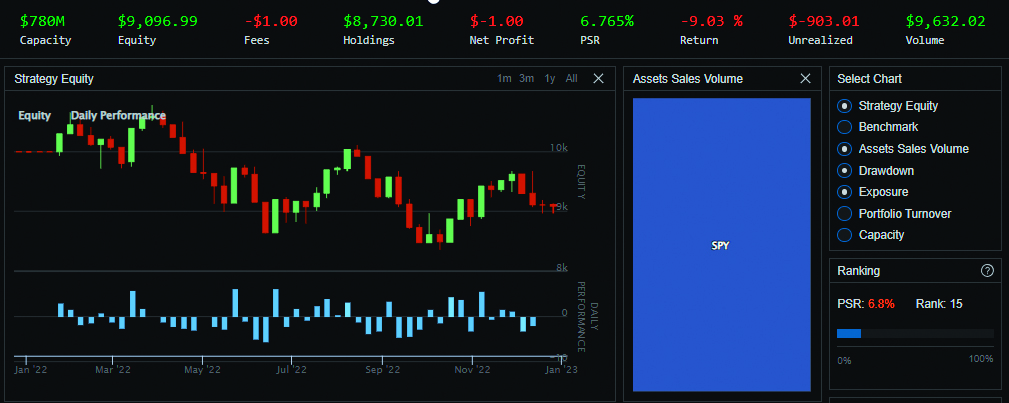
Task: Click the Equity legend label
Action: pos(35,116)
